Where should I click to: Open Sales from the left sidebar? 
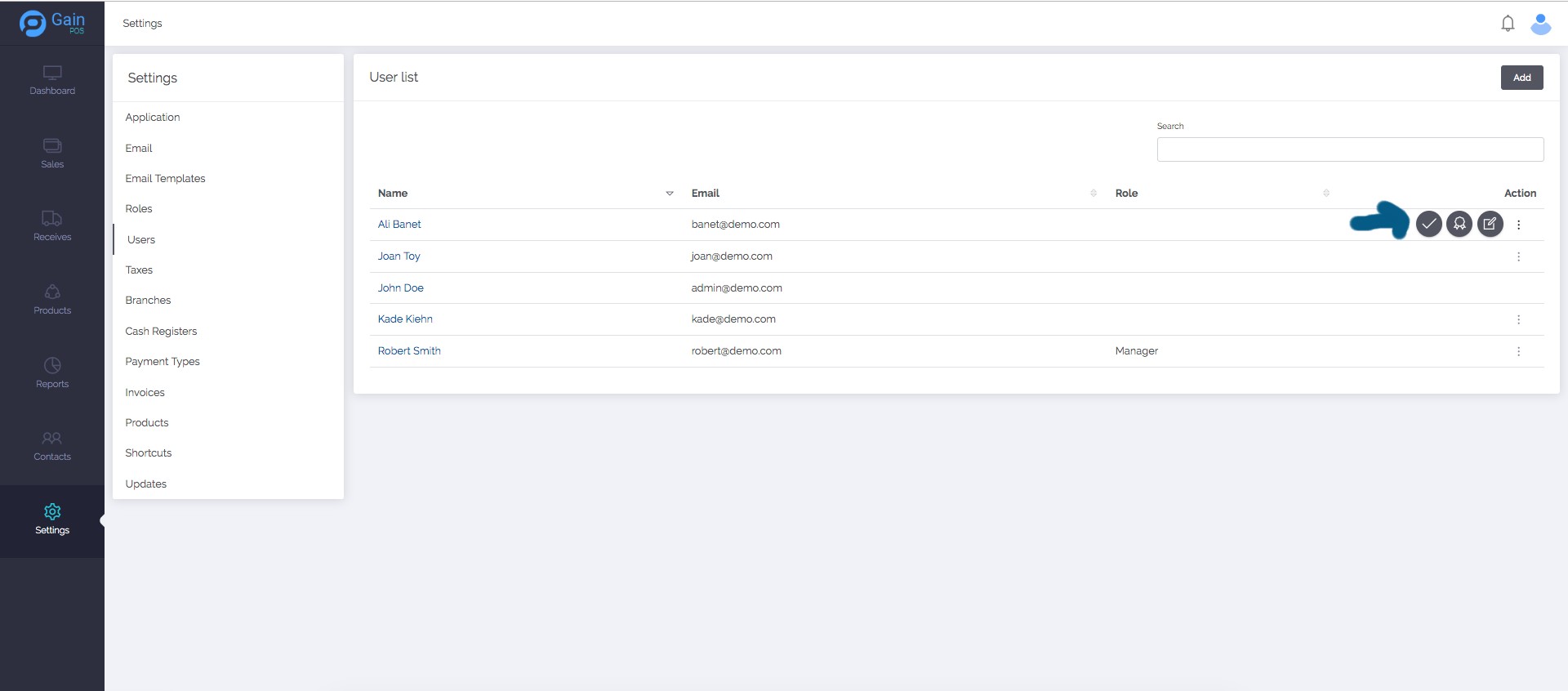tap(52, 153)
